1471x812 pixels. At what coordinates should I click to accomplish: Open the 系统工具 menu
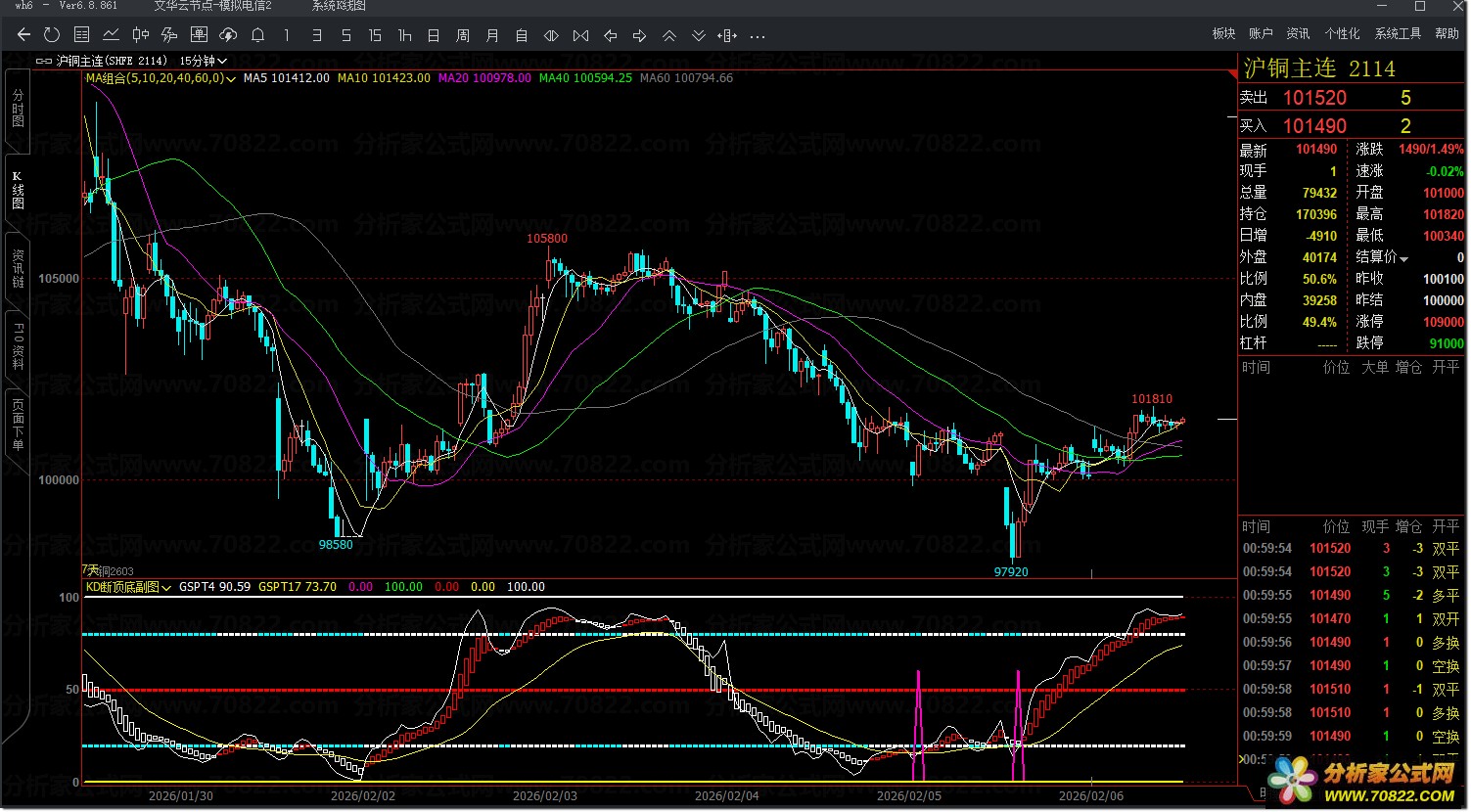point(1398,33)
